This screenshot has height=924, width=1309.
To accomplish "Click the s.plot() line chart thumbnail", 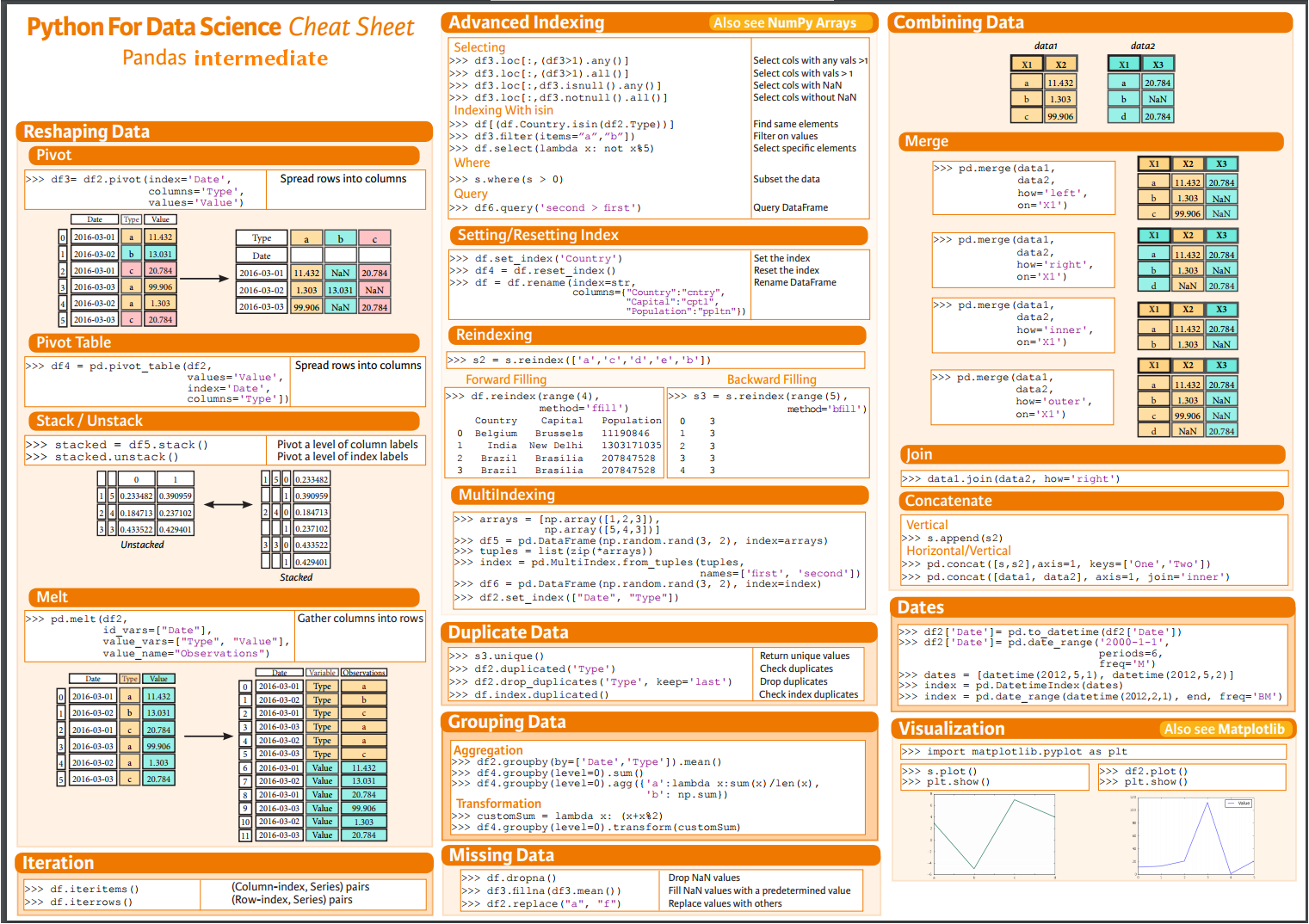I will pos(994,835).
